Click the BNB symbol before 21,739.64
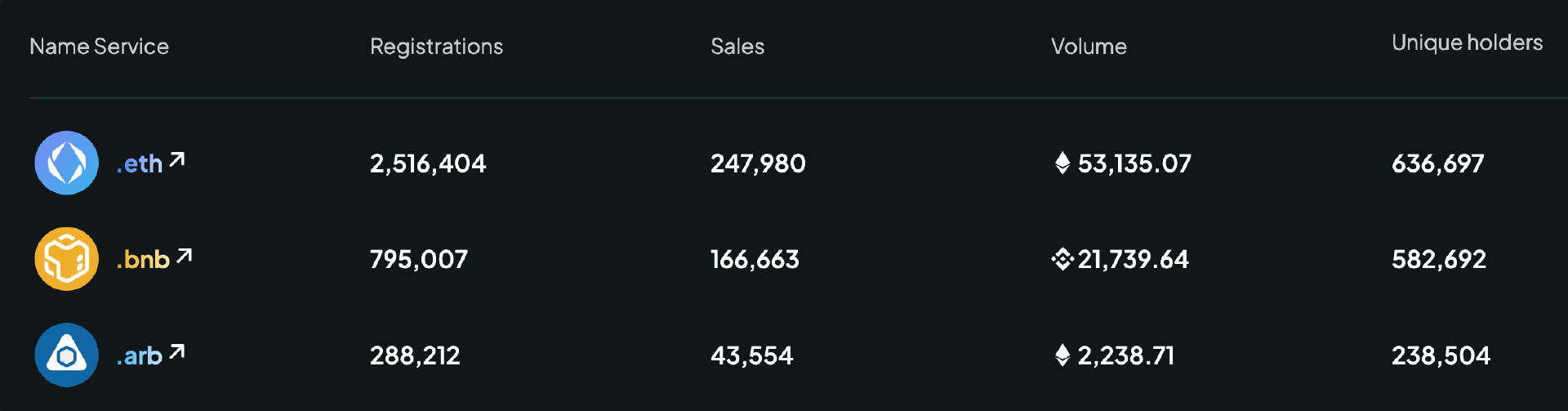1568x411 pixels. point(1062,260)
